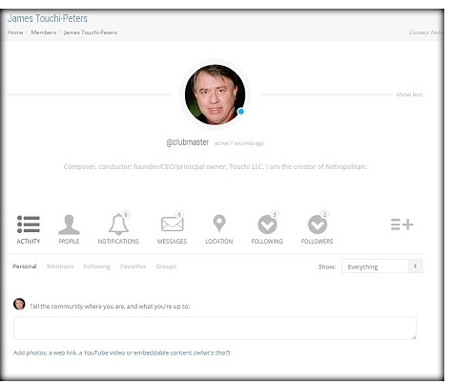Screen dimensions: 453x384
Task: Open the Messages envelope icon
Action: pyautogui.click(x=172, y=224)
